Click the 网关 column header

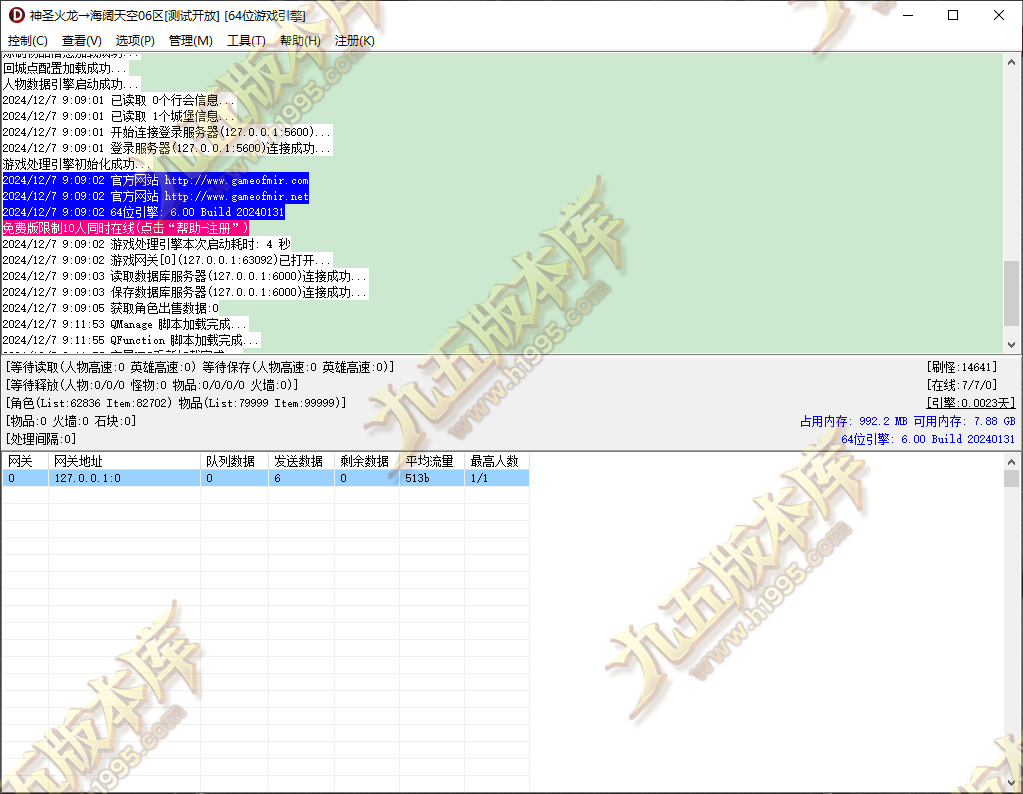25,461
